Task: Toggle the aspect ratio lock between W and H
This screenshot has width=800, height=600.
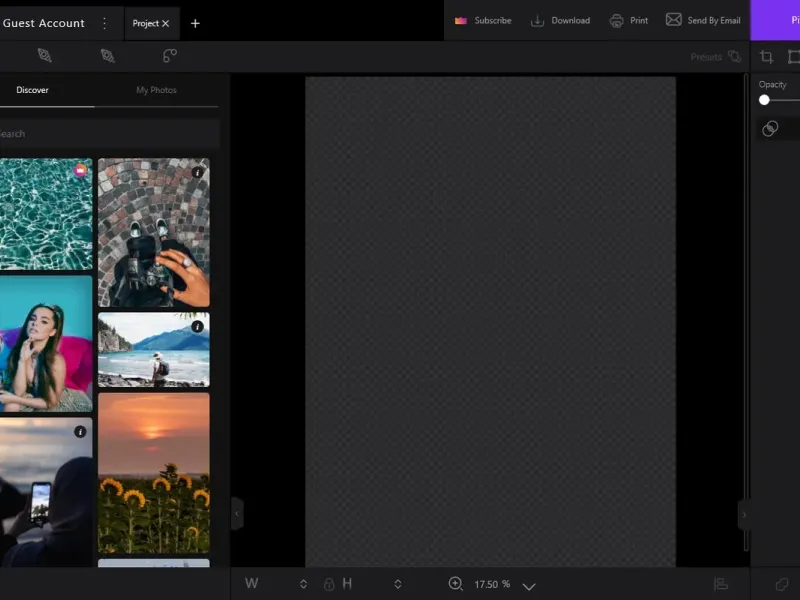Action: (329, 584)
